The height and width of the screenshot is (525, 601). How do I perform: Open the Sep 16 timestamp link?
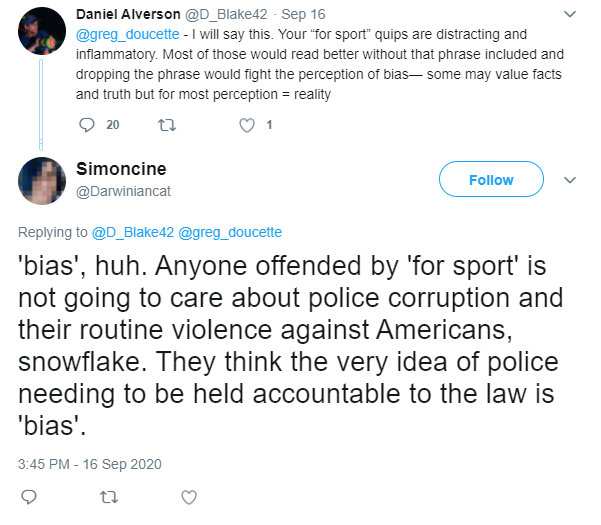pos(303,15)
